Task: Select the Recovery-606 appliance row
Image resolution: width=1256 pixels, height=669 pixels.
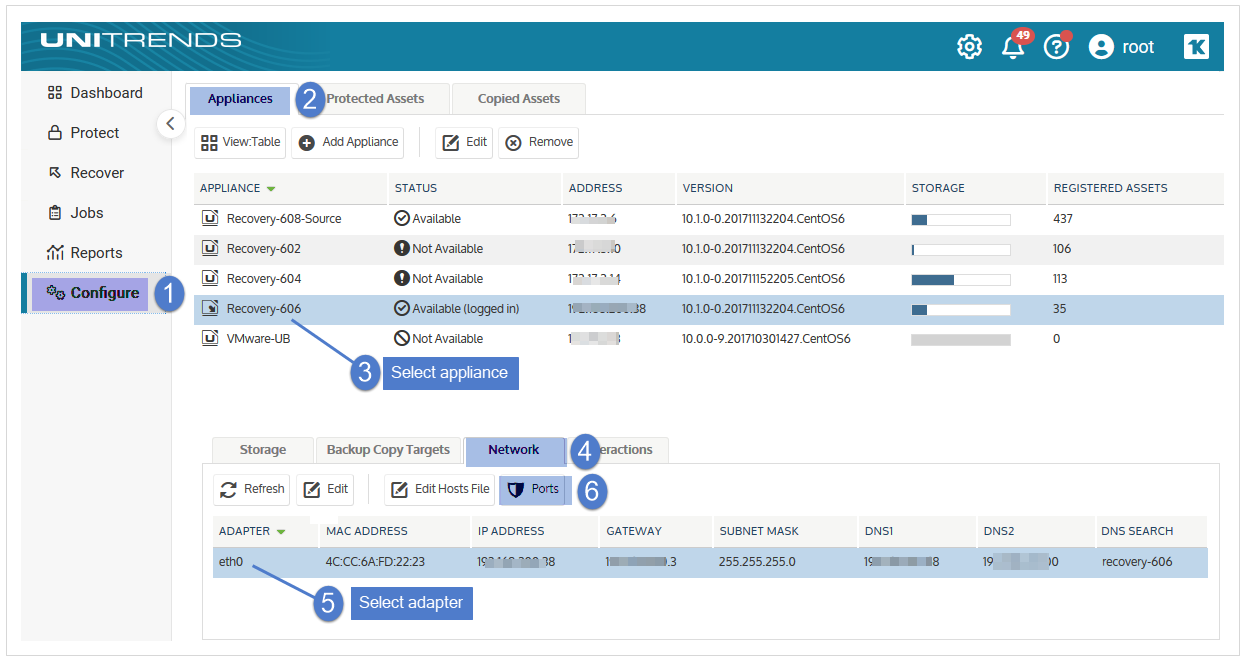Action: [x=709, y=309]
